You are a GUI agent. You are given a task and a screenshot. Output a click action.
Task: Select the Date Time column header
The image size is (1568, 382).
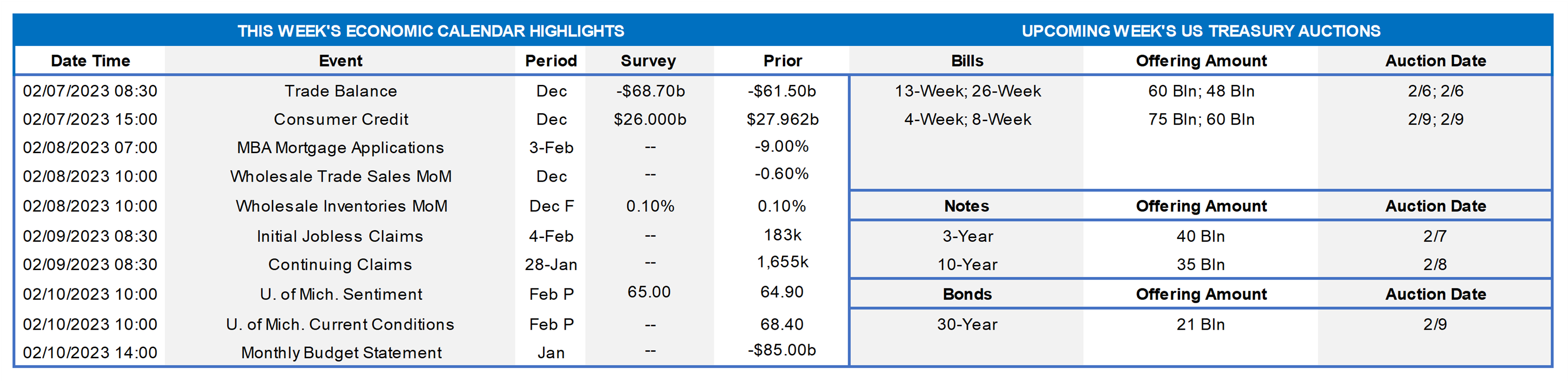pyautogui.click(x=90, y=61)
